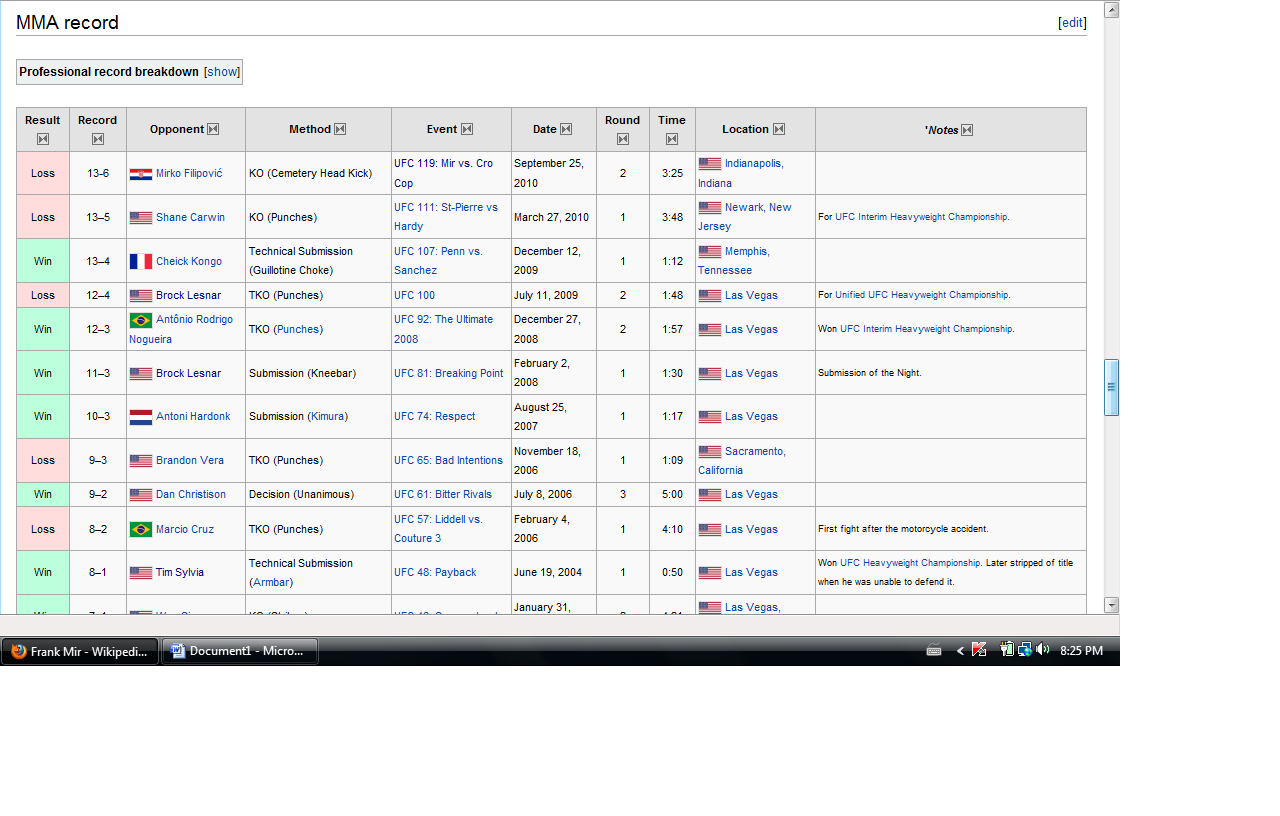Edit the MMA record section
Screen dimensions: 1280x816
[1072, 23]
